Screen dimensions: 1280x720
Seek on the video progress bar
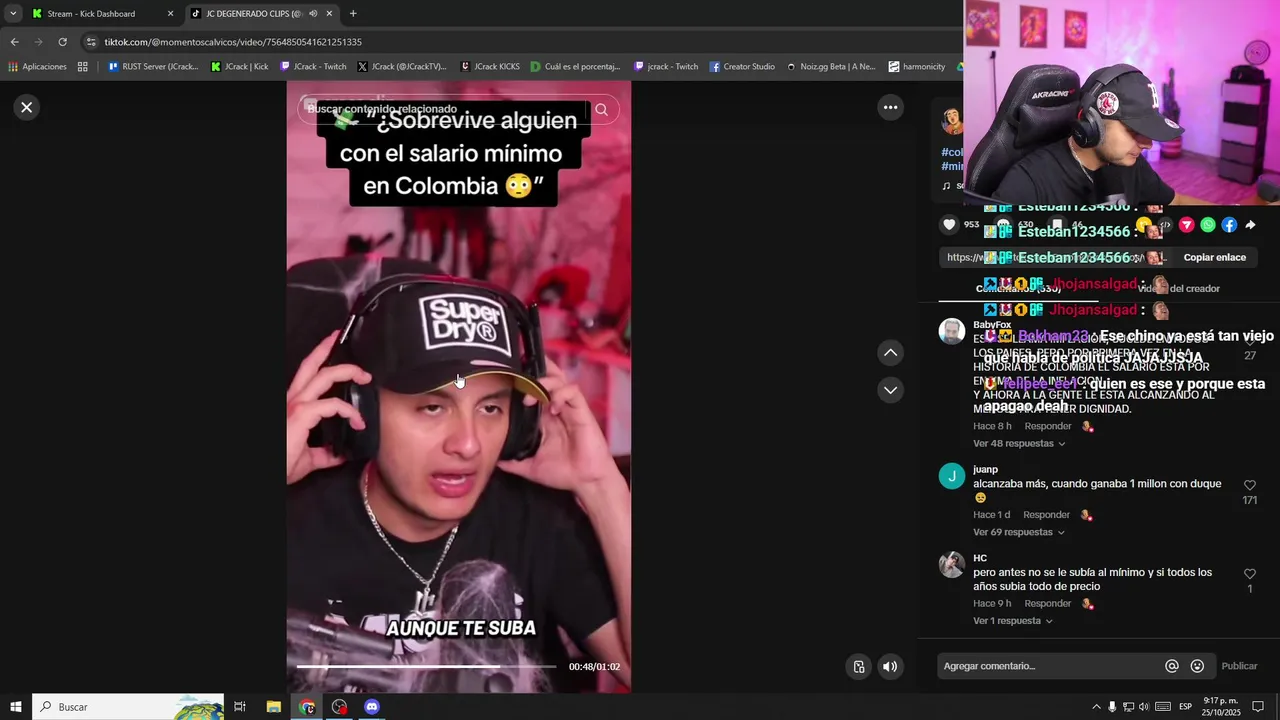(427, 666)
